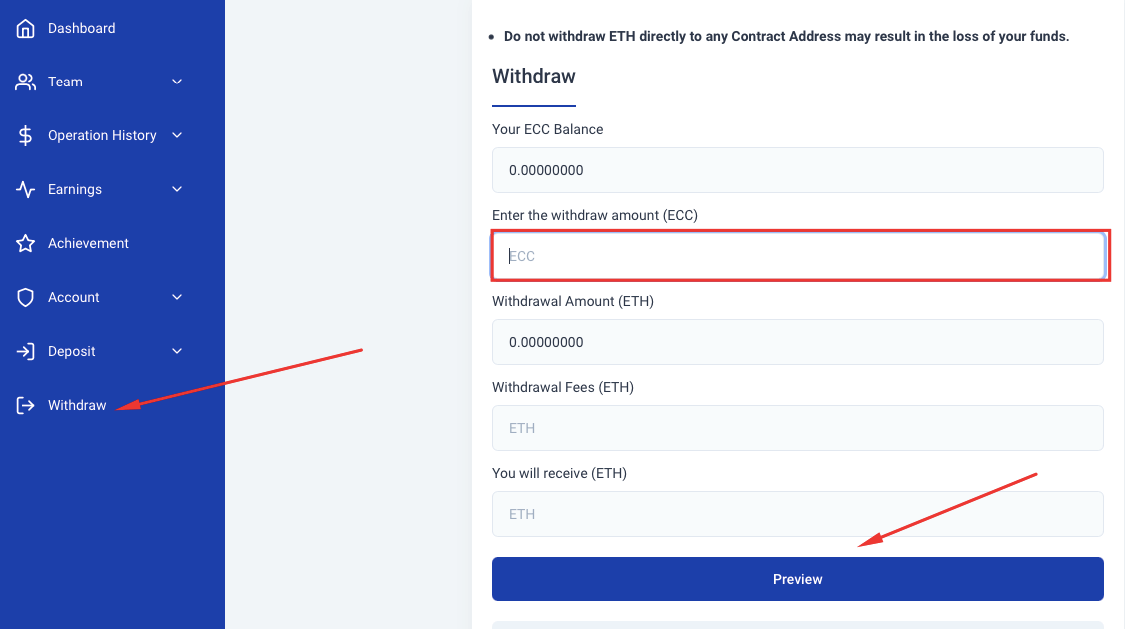This screenshot has height=629, width=1125.
Task: Click the ECC withdraw amount input
Action: click(798, 255)
